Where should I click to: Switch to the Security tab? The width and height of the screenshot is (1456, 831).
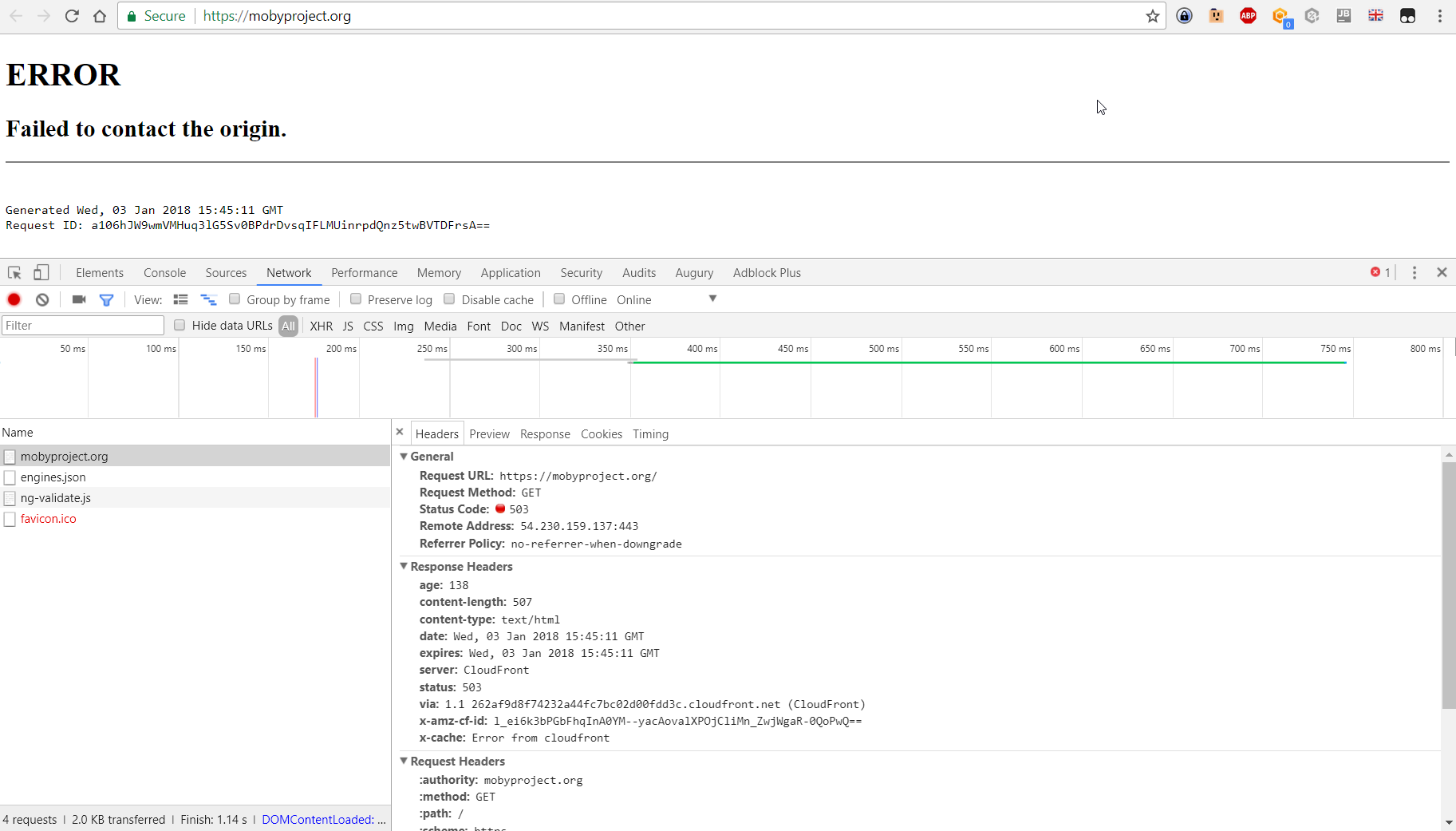(x=581, y=272)
